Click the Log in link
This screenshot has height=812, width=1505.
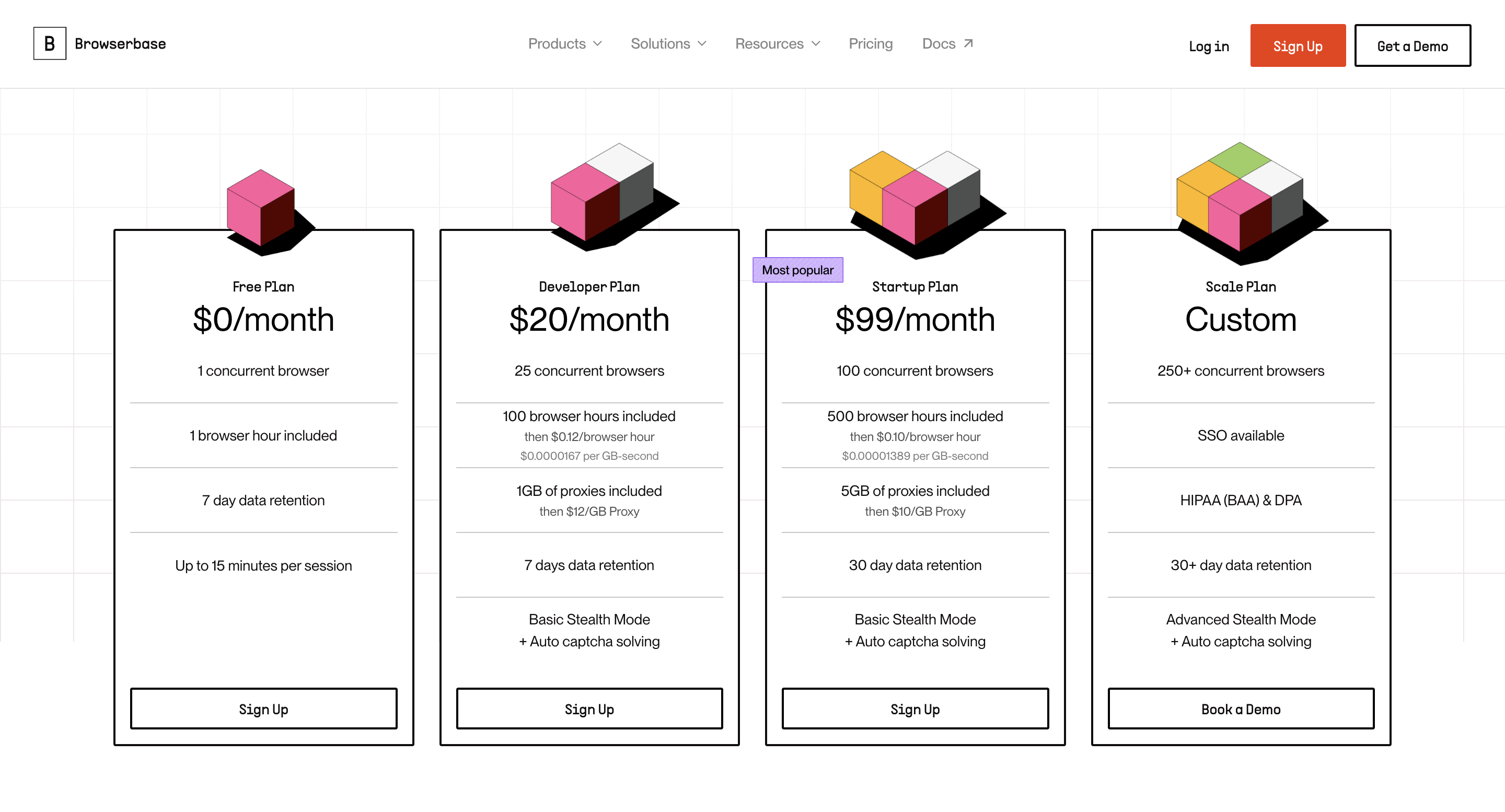pyautogui.click(x=1208, y=46)
